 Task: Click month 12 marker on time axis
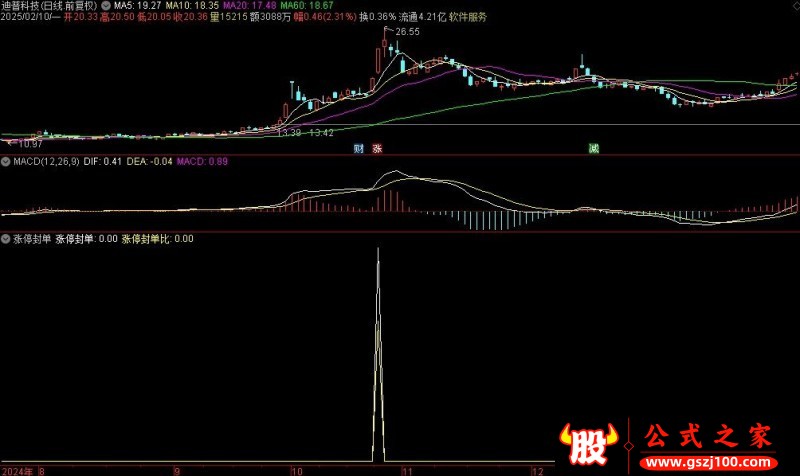click(x=538, y=471)
